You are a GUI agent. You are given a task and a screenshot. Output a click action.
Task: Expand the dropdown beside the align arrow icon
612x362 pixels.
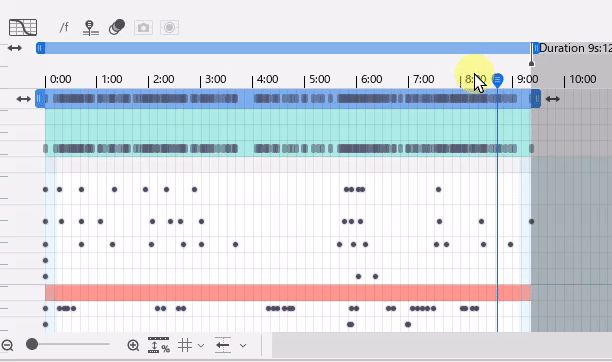(x=243, y=346)
